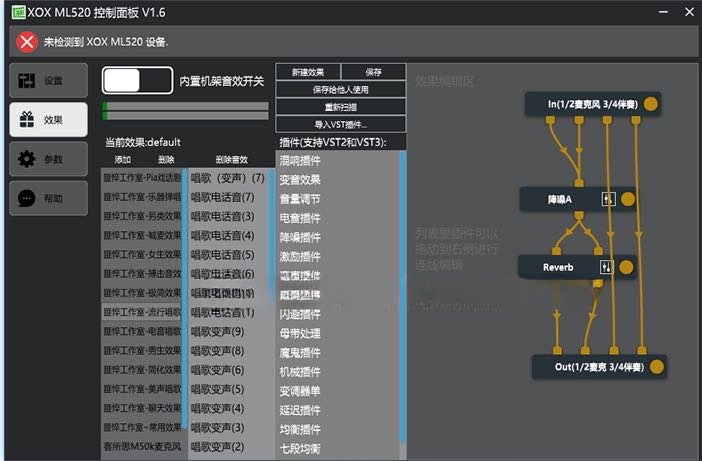Image resolution: width=702 pixels, height=461 pixels.
Task: Open the settings sliders icon on 降噪A
Action: point(608,199)
